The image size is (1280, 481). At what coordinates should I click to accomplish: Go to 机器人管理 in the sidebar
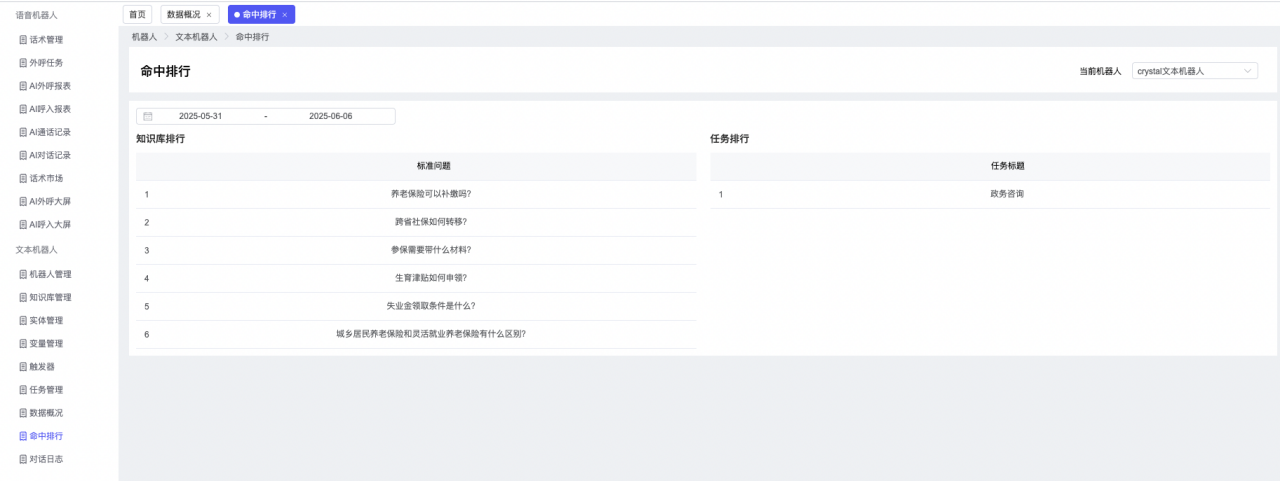(x=50, y=274)
